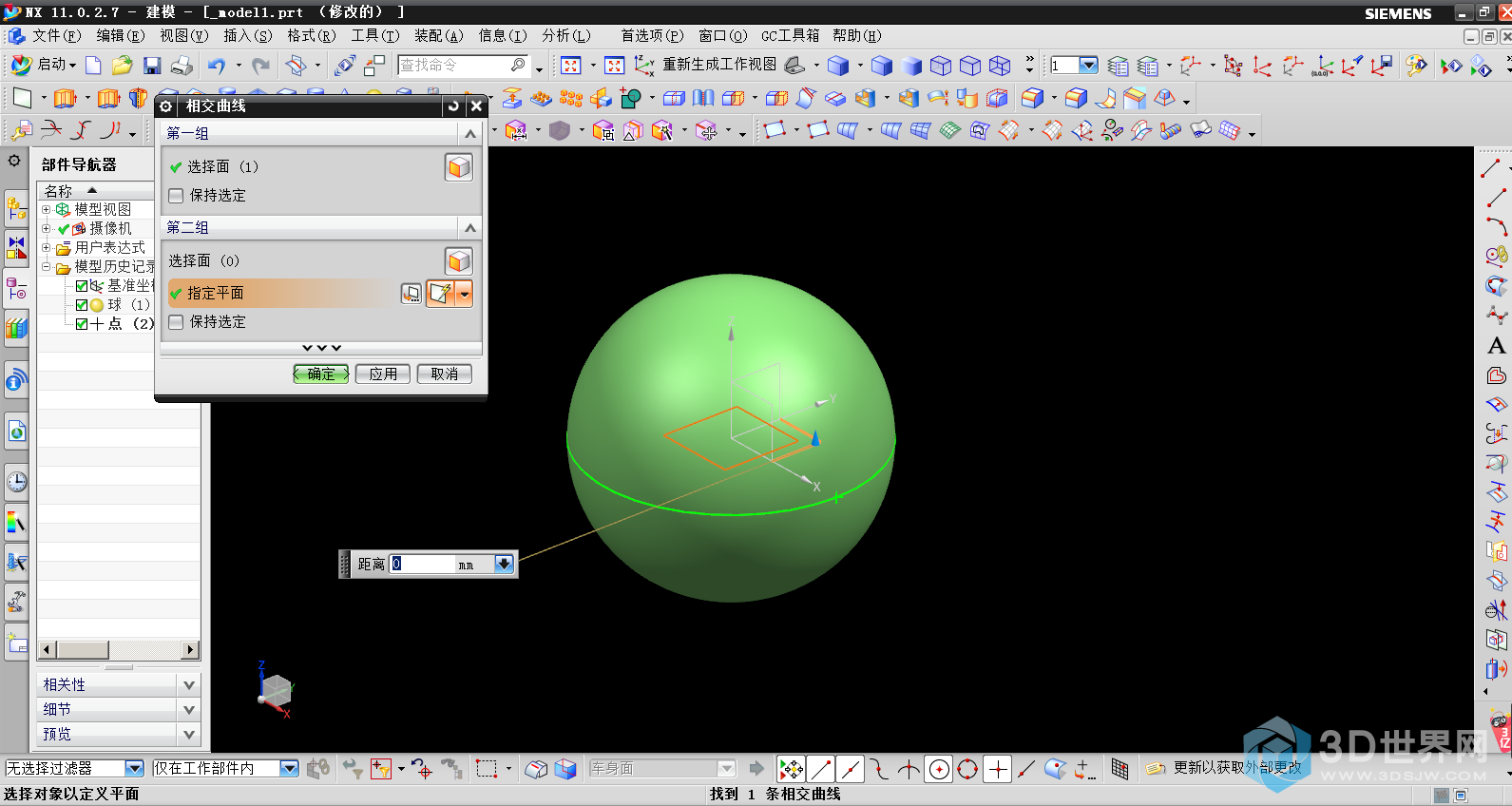Viewport: 1512px width, 806px height.
Task: Toggle the enable snap point button
Action: (x=791, y=769)
